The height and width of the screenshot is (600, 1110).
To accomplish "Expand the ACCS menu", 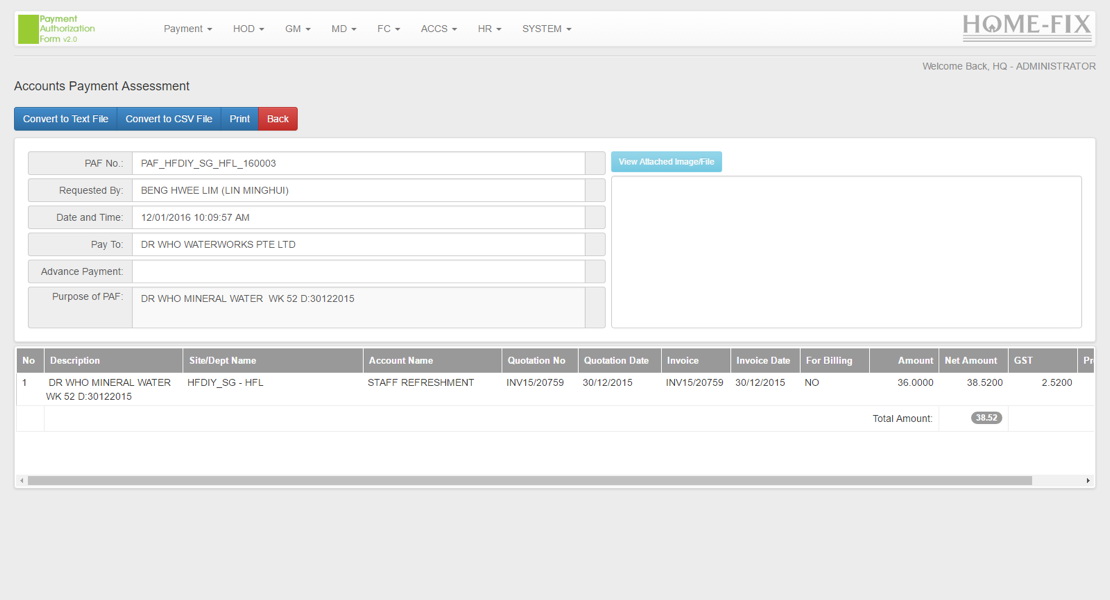I will click(437, 29).
